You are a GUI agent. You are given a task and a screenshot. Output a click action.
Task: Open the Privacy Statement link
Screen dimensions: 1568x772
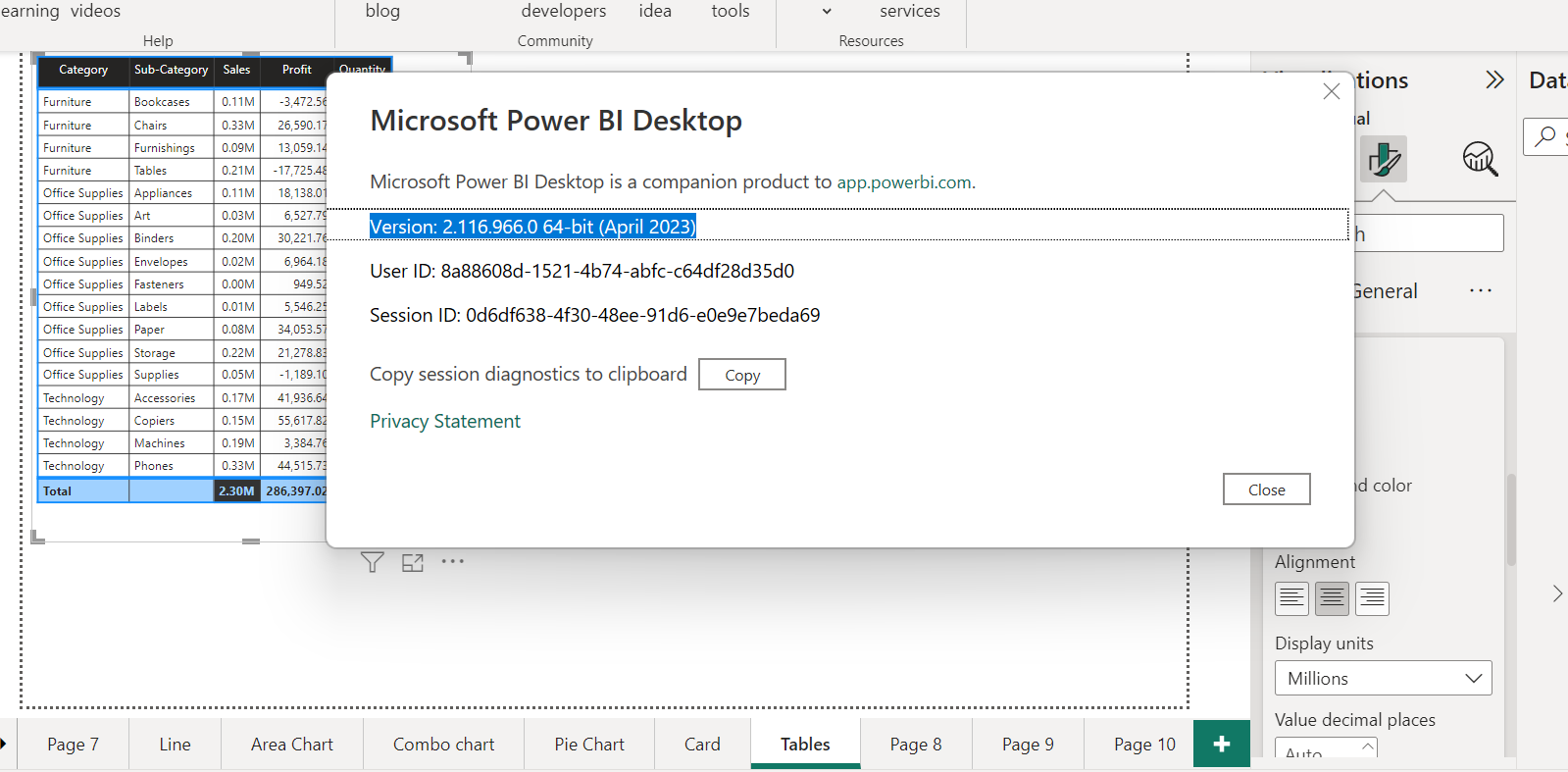coord(445,421)
